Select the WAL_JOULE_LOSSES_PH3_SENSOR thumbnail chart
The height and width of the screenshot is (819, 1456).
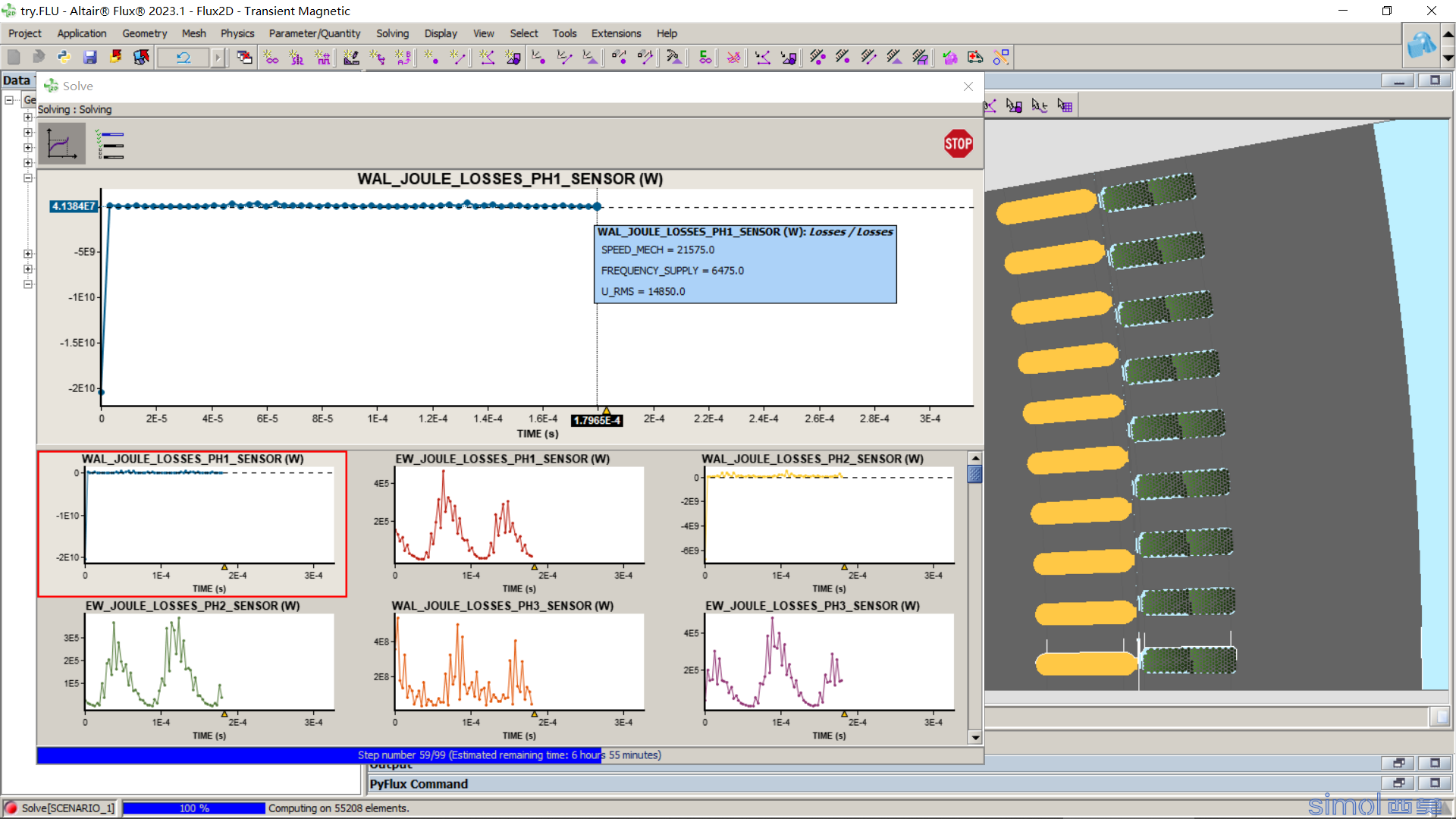click(x=503, y=670)
